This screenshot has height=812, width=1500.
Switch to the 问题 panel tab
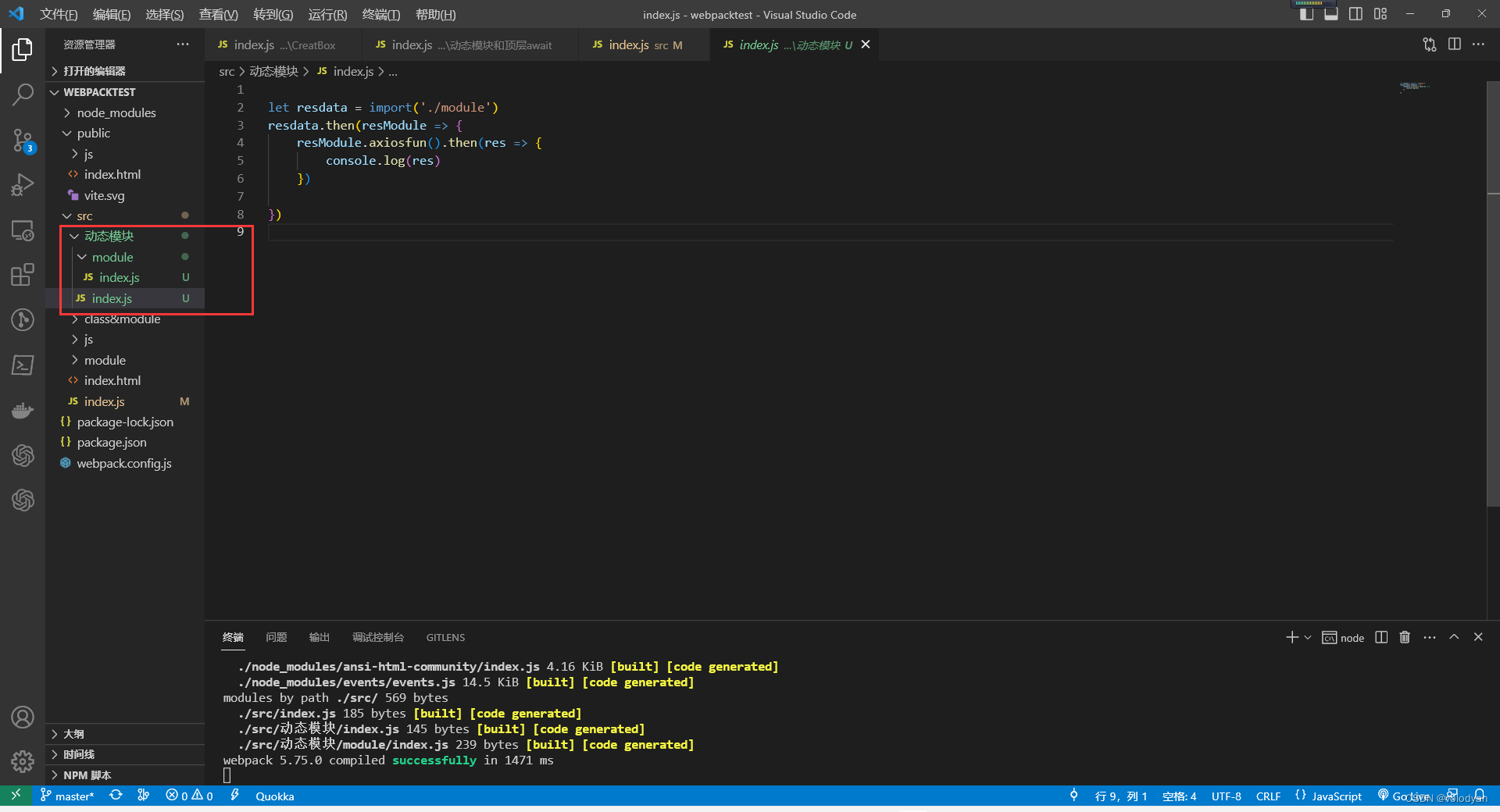click(x=276, y=637)
